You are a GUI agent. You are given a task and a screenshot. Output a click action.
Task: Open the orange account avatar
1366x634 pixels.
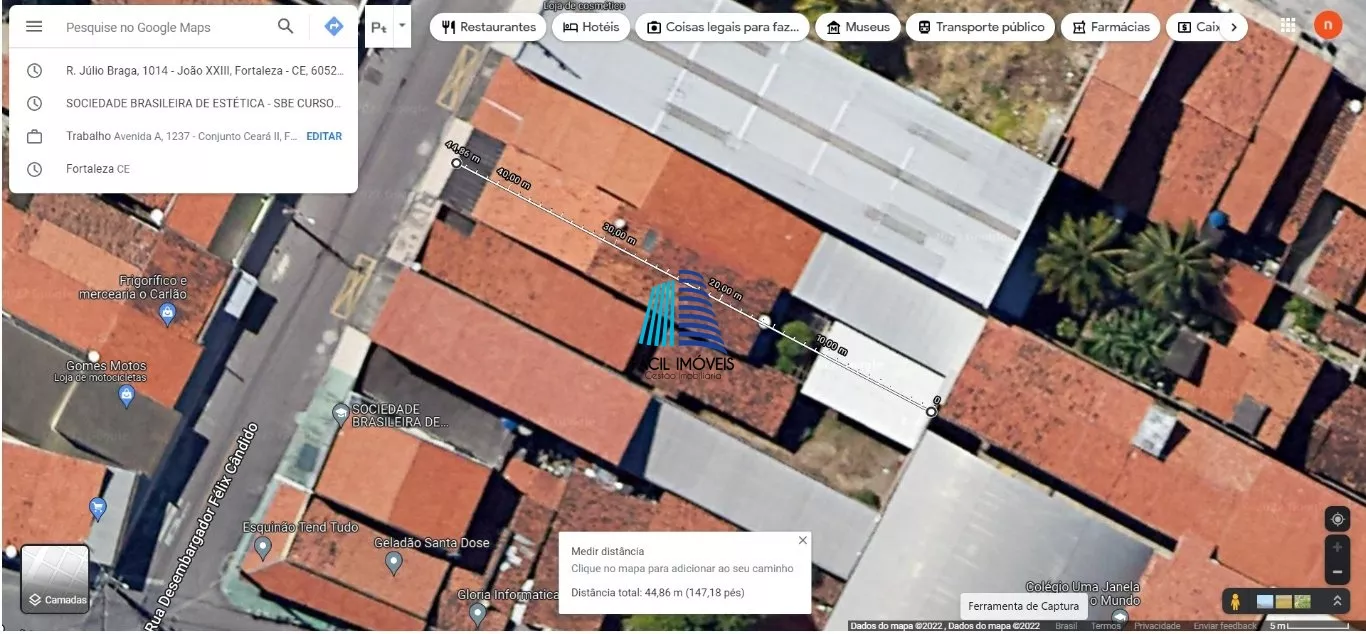tap(1328, 25)
